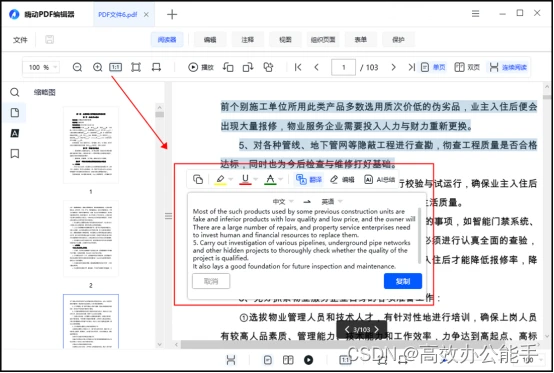Open the 文件 file menu
This screenshot has width=554, height=373.
click(x=20, y=40)
